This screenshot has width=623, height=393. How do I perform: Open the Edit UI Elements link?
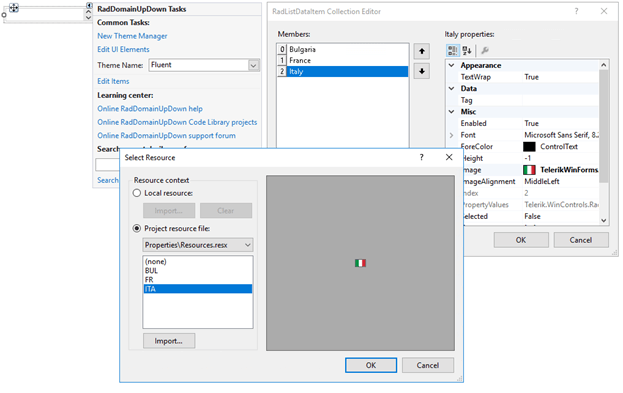pyautogui.click(x=124, y=50)
